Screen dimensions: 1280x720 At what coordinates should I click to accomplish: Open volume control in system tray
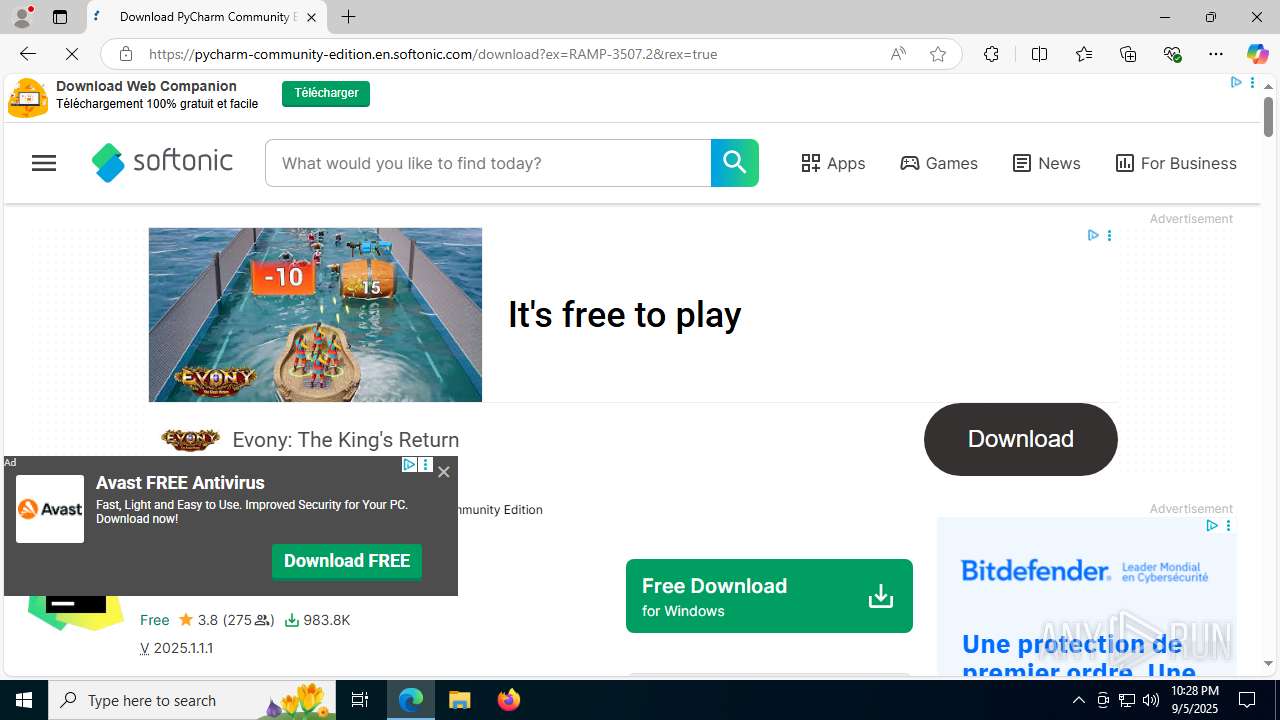tap(1151, 700)
